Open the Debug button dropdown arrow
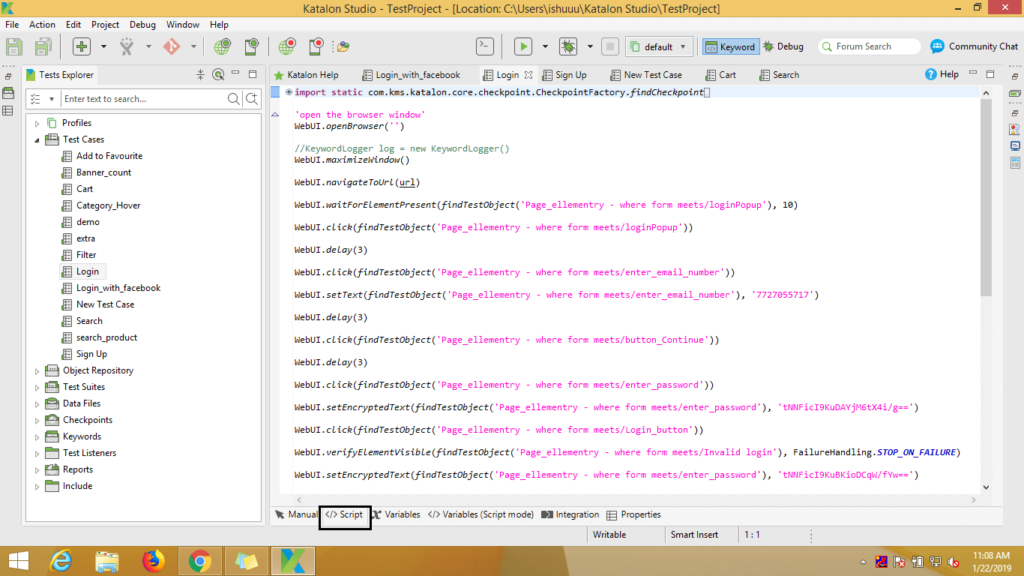 (x=590, y=46)
